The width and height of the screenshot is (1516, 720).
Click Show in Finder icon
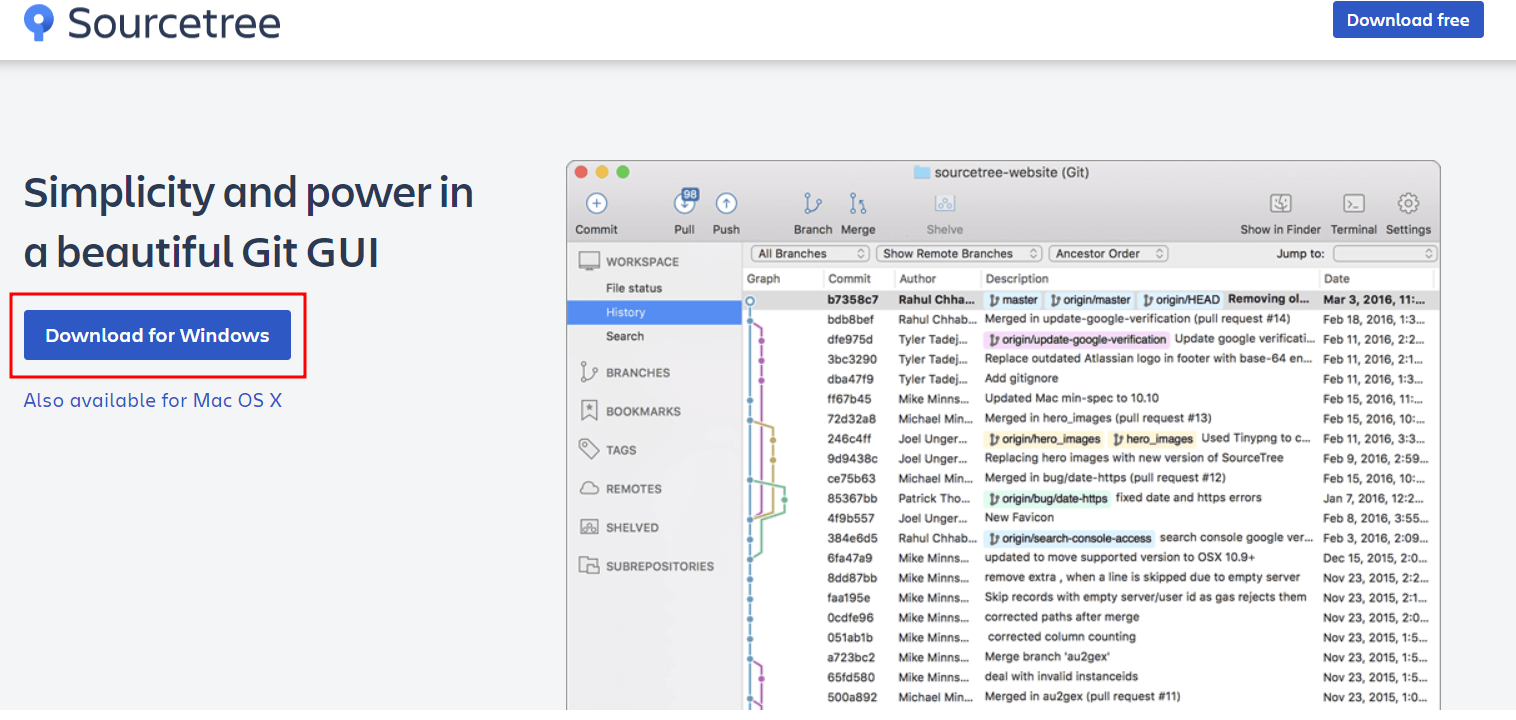[1281, 204]
